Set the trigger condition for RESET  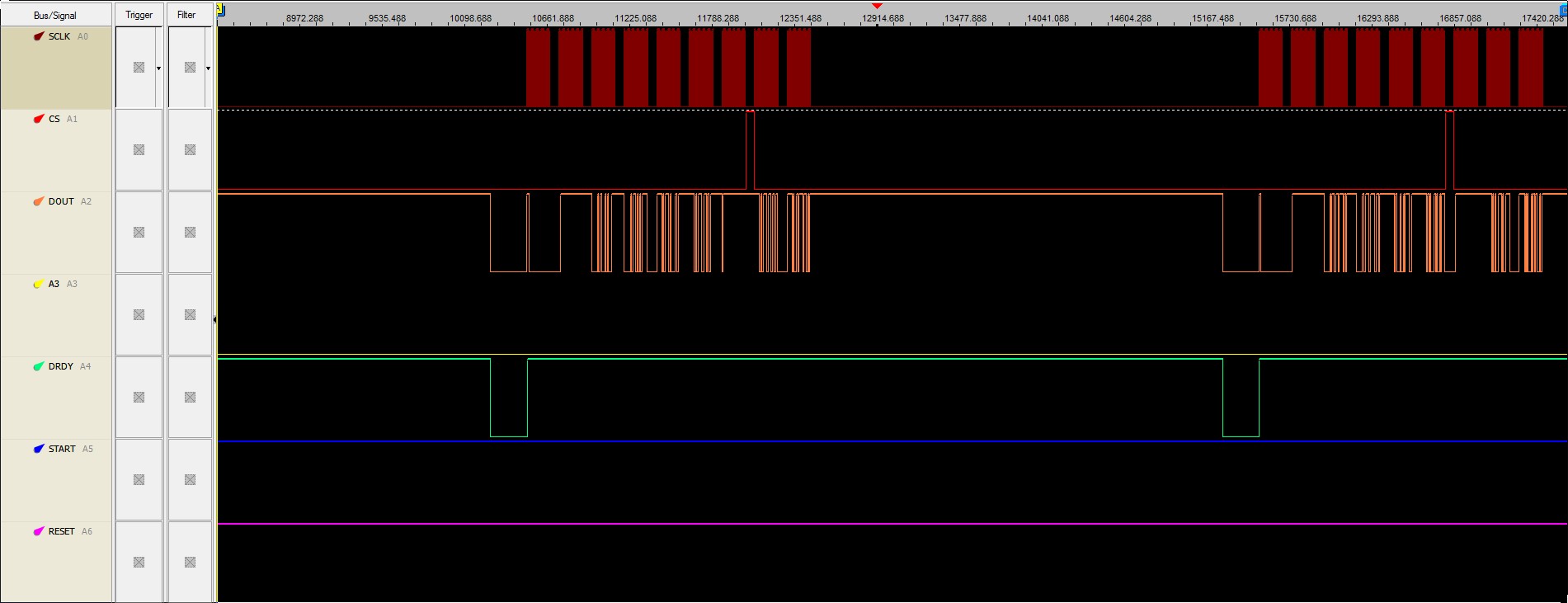[x=139, y=563]
